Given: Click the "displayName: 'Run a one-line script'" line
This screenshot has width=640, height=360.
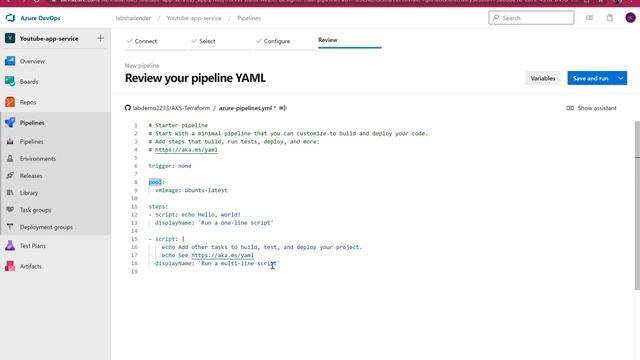Looking at the screenshot, I should [214, 223].
